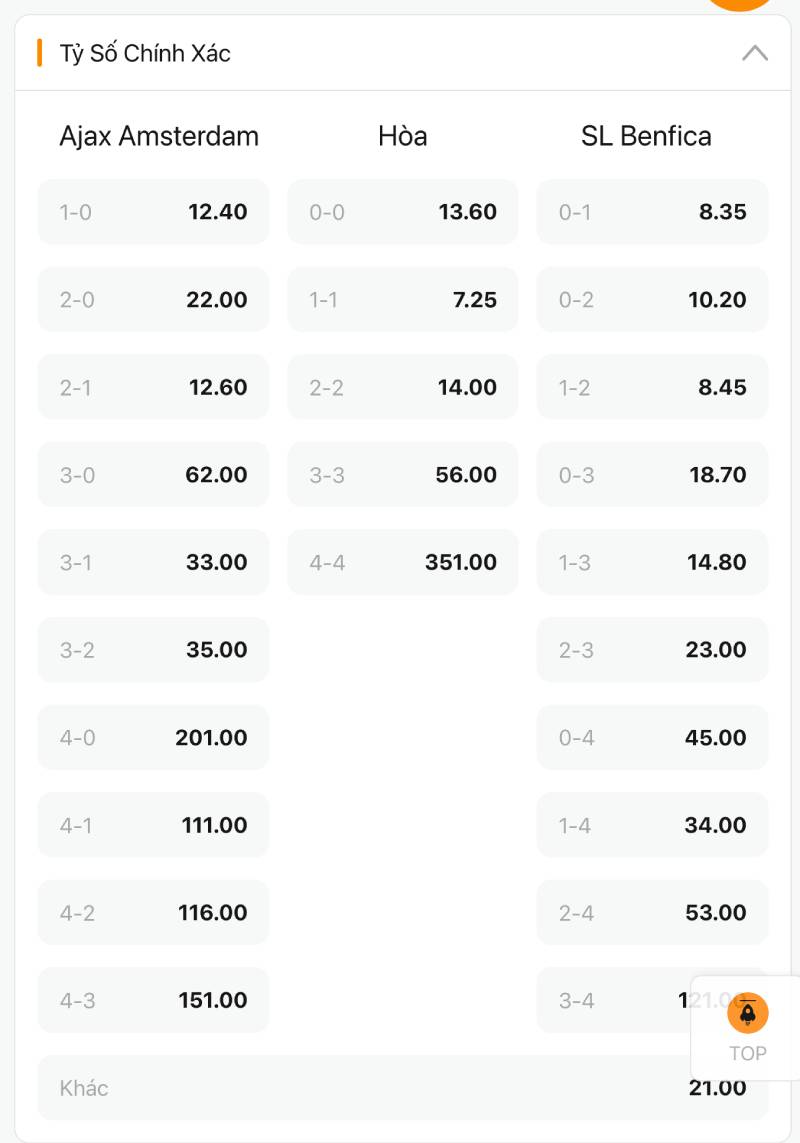
Task: Select Benfica 0-4 at odds 45.00
Action: (652, 738)
